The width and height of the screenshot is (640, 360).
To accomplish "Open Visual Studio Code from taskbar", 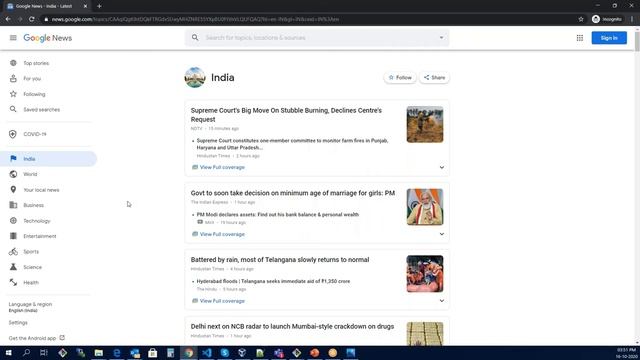I will click(207, 353).
